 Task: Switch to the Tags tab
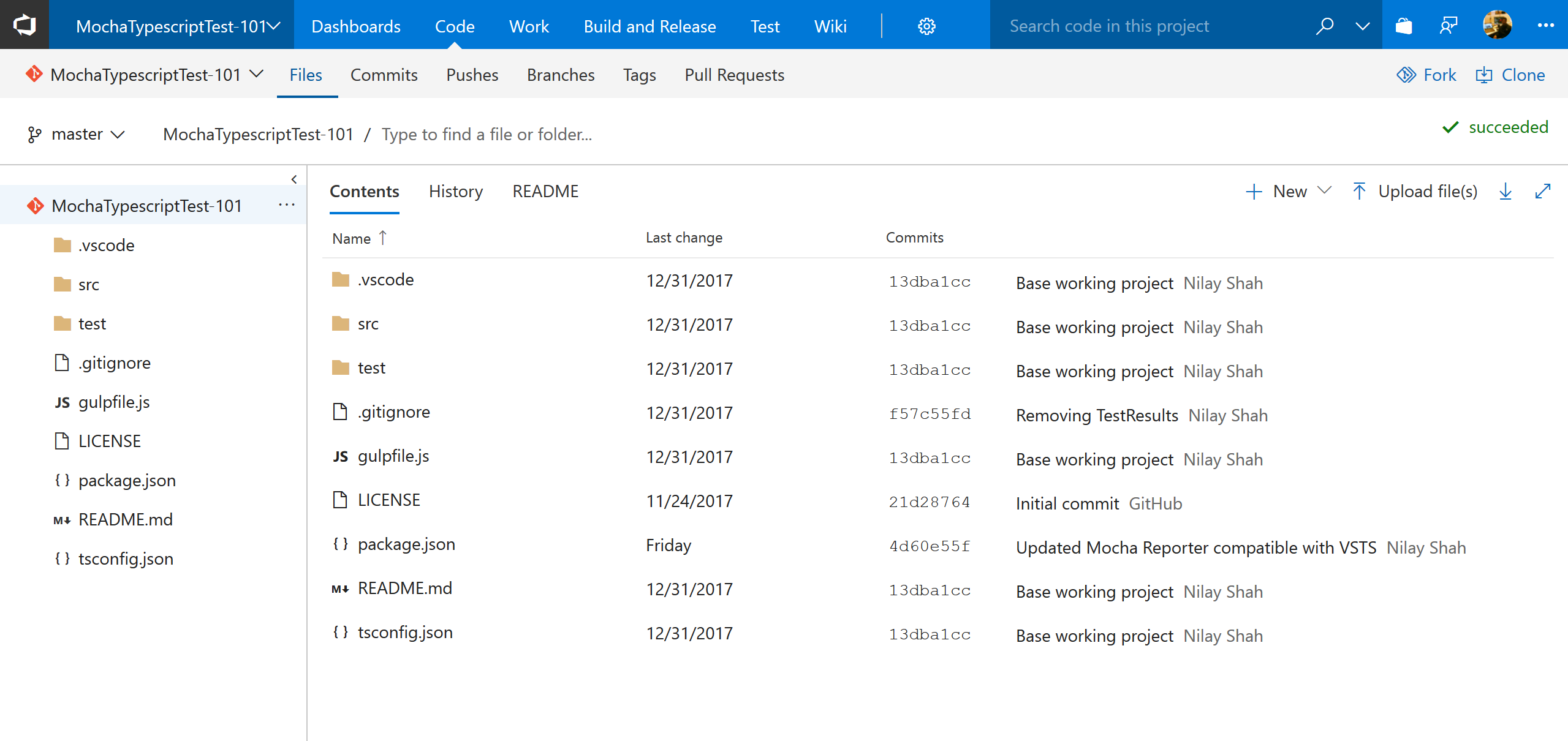(x=640, y=75)
